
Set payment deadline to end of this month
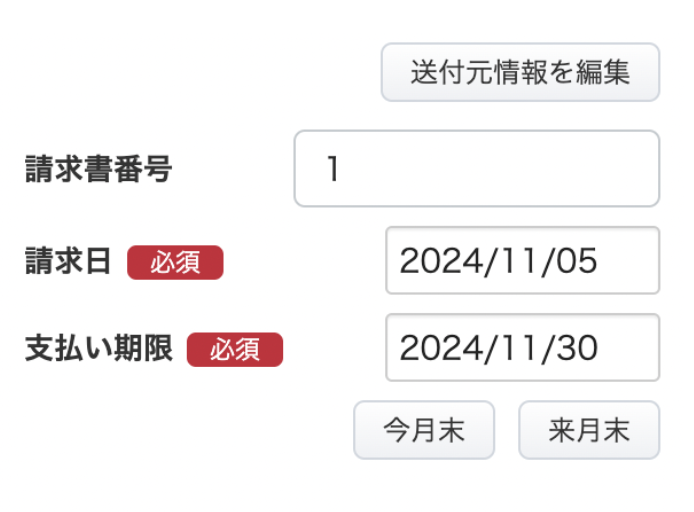[x=424, y=430]
